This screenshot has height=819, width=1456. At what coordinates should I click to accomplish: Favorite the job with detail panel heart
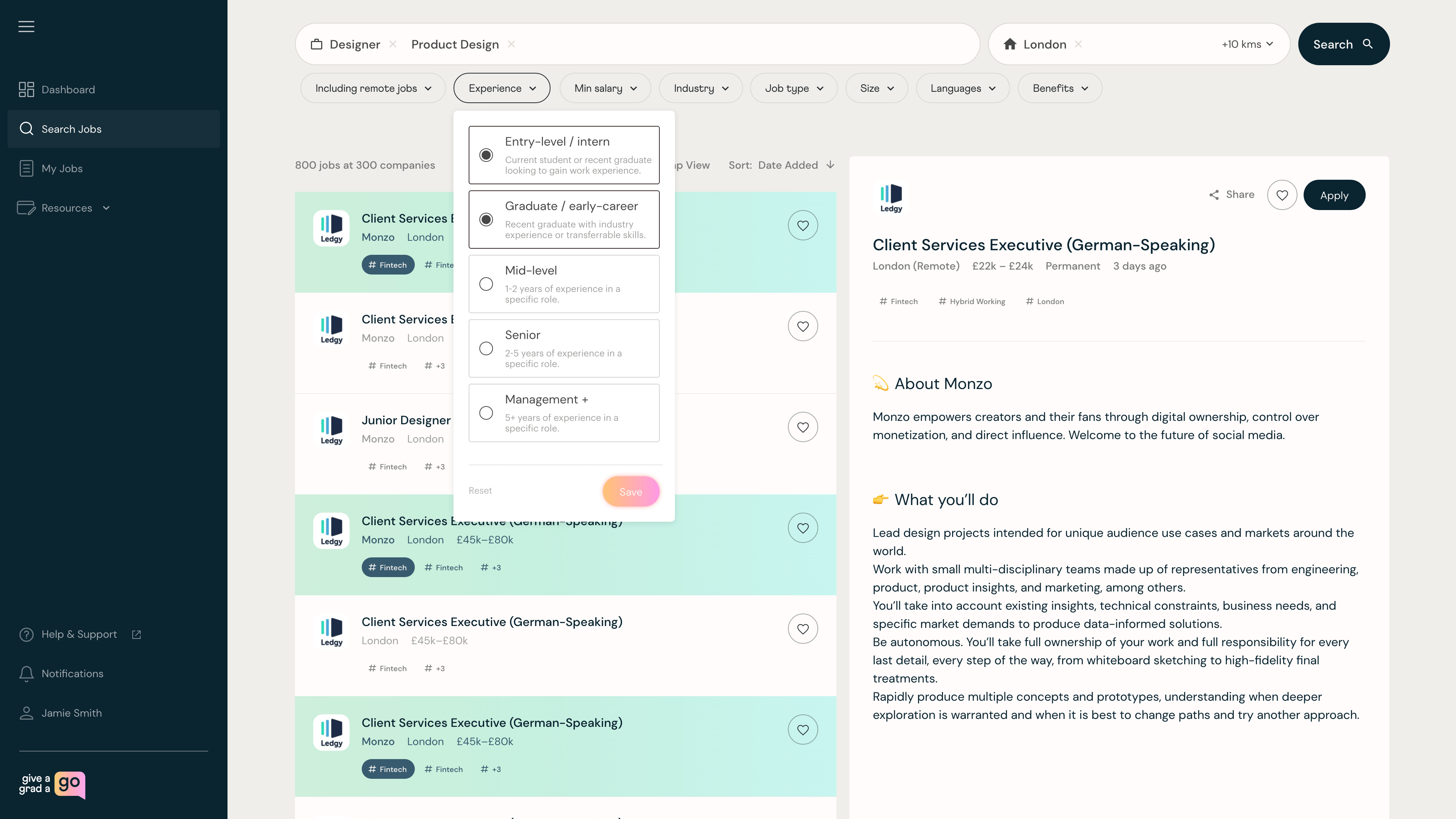[x=1282, y=195]
